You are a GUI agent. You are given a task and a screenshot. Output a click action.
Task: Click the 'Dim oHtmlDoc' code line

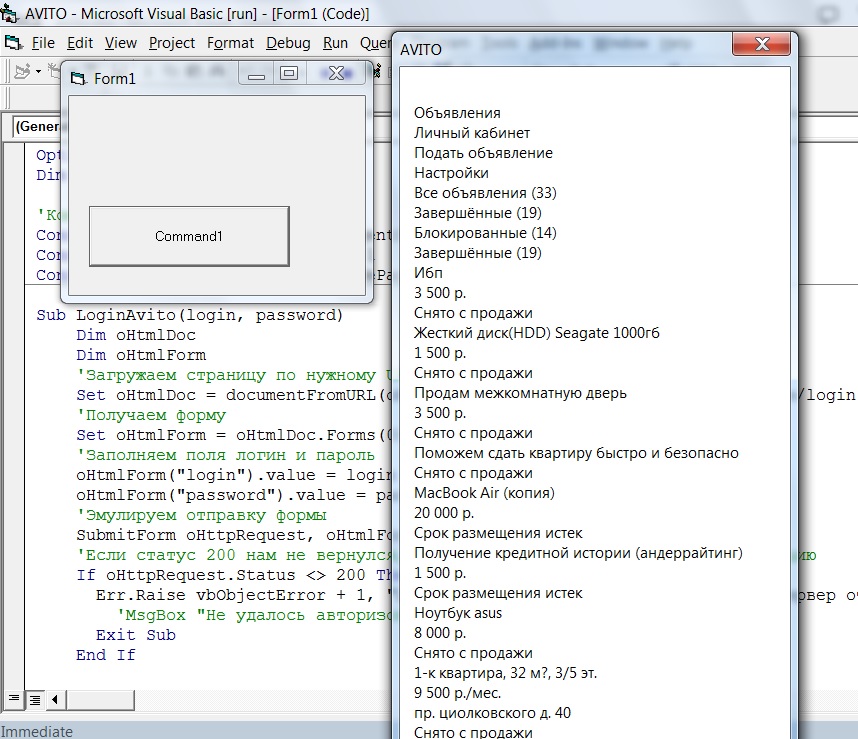(136, 335)
